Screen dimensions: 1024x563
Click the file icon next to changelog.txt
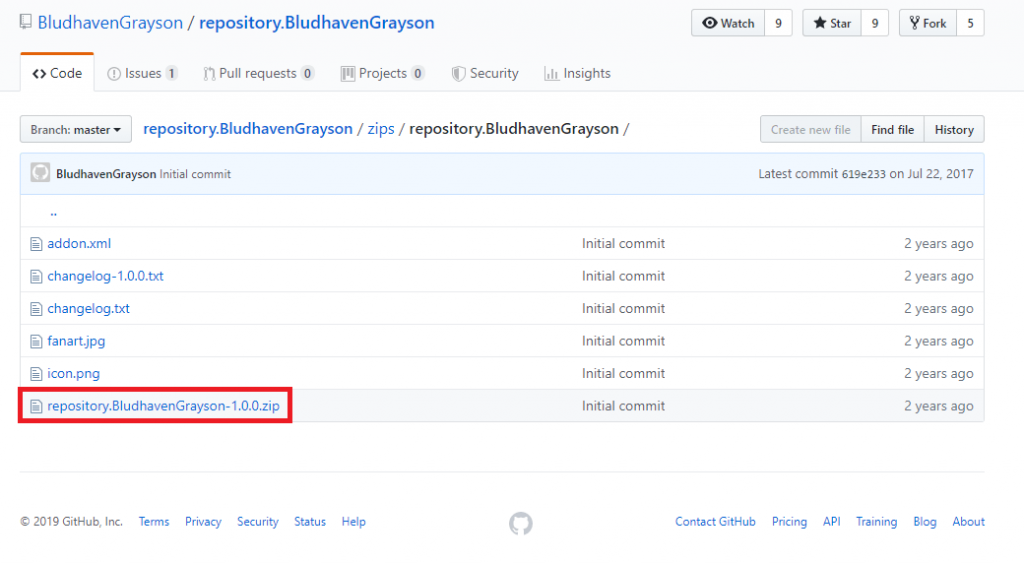[36, 309]
